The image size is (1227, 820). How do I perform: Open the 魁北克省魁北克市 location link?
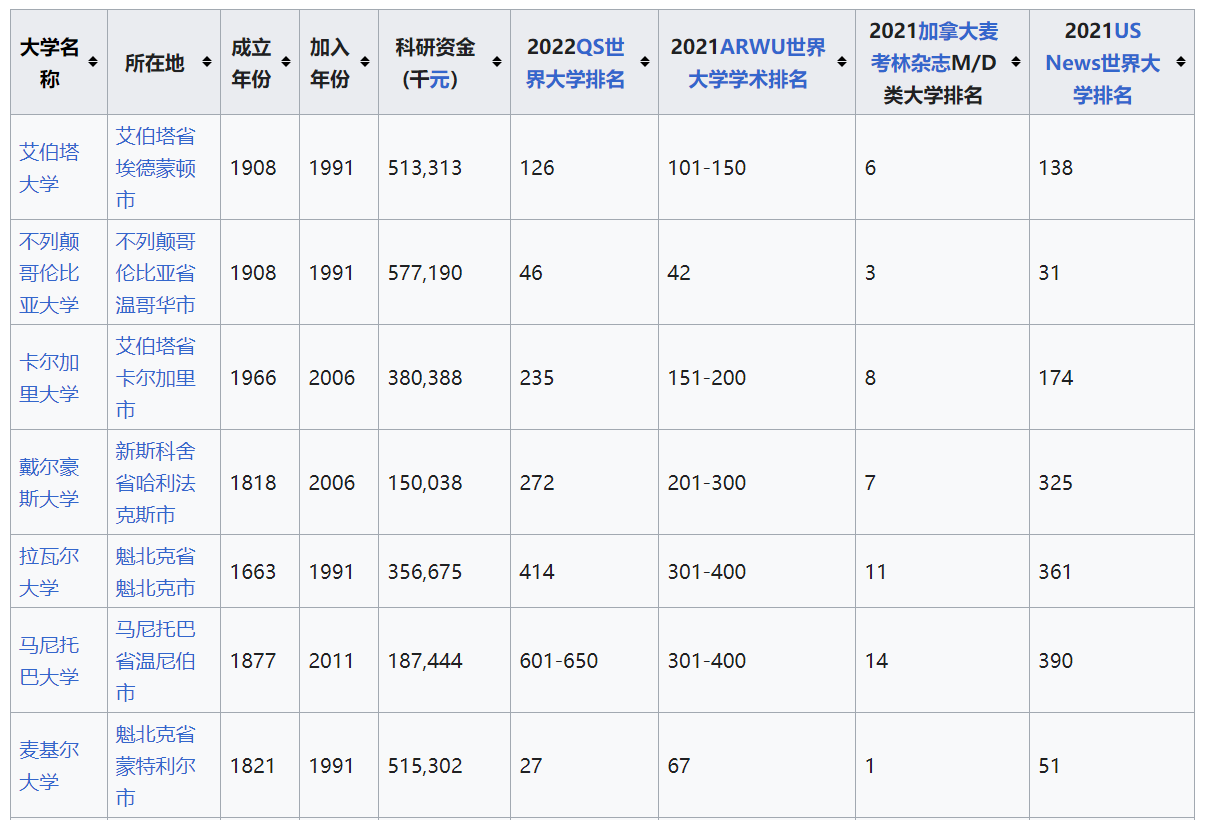(x=155, y=572)
